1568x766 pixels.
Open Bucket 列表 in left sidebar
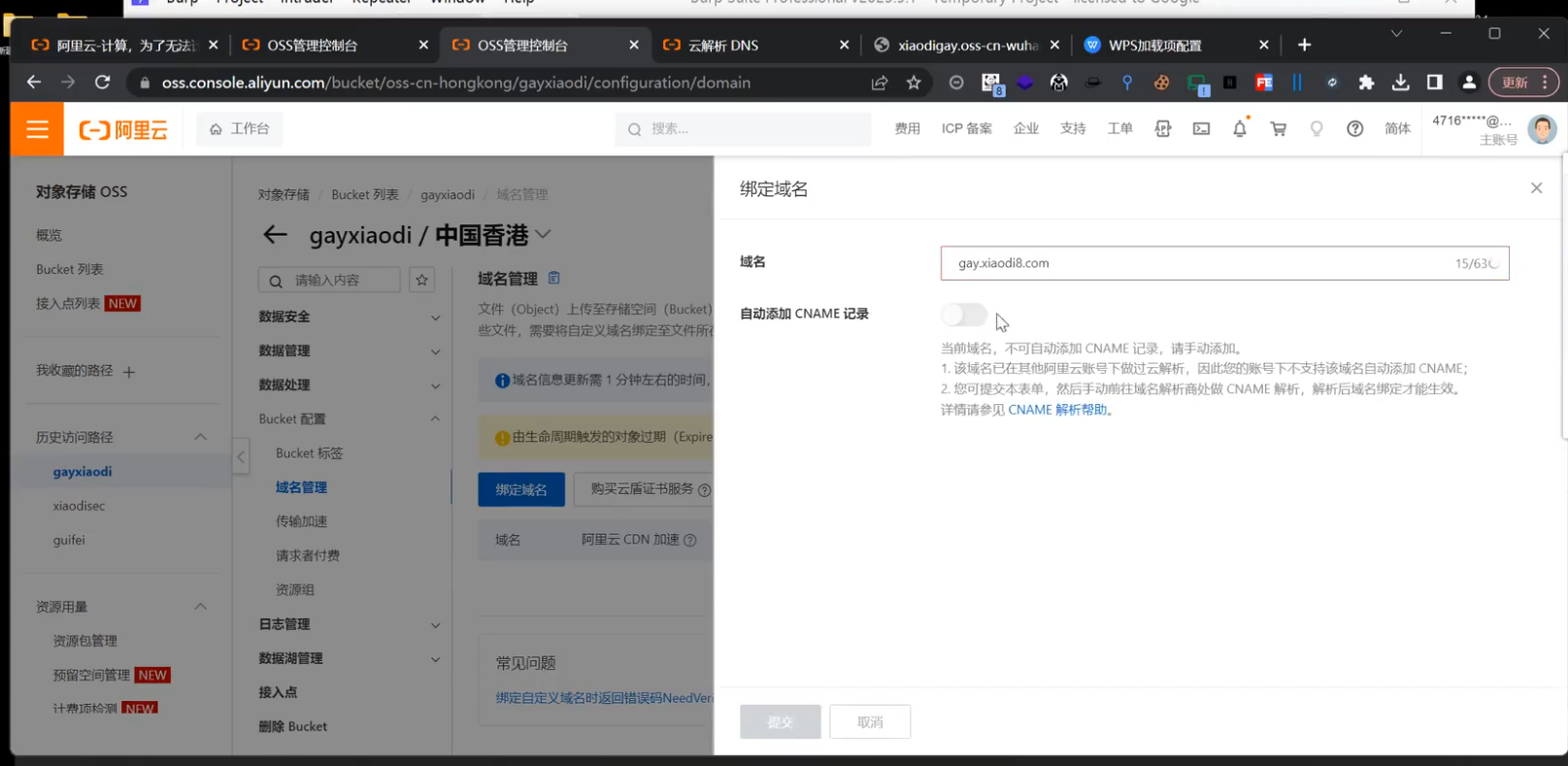(x=70, y=269)
